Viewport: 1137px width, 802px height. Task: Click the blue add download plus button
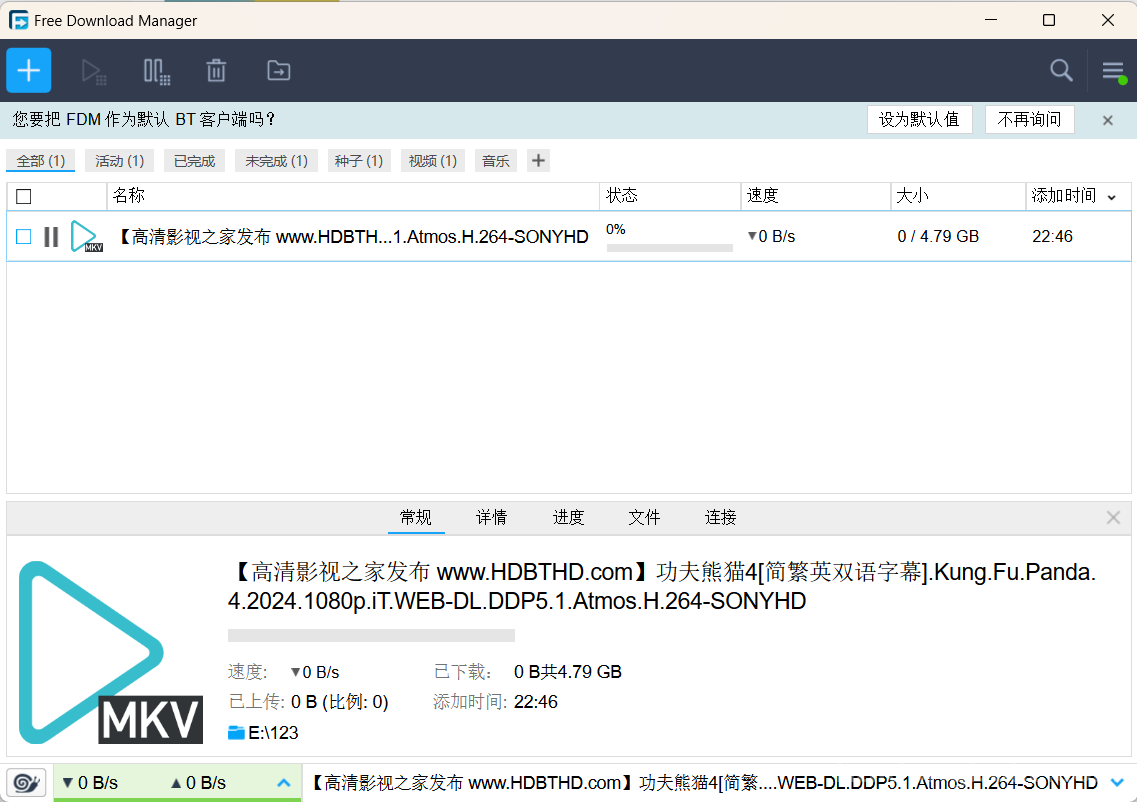click(29, 70)
